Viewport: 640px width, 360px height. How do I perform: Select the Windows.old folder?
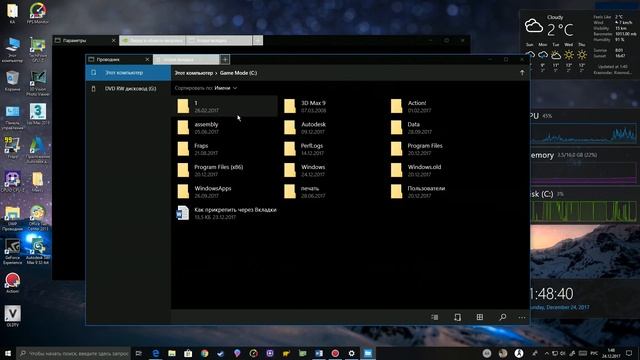tap(439, 170)
